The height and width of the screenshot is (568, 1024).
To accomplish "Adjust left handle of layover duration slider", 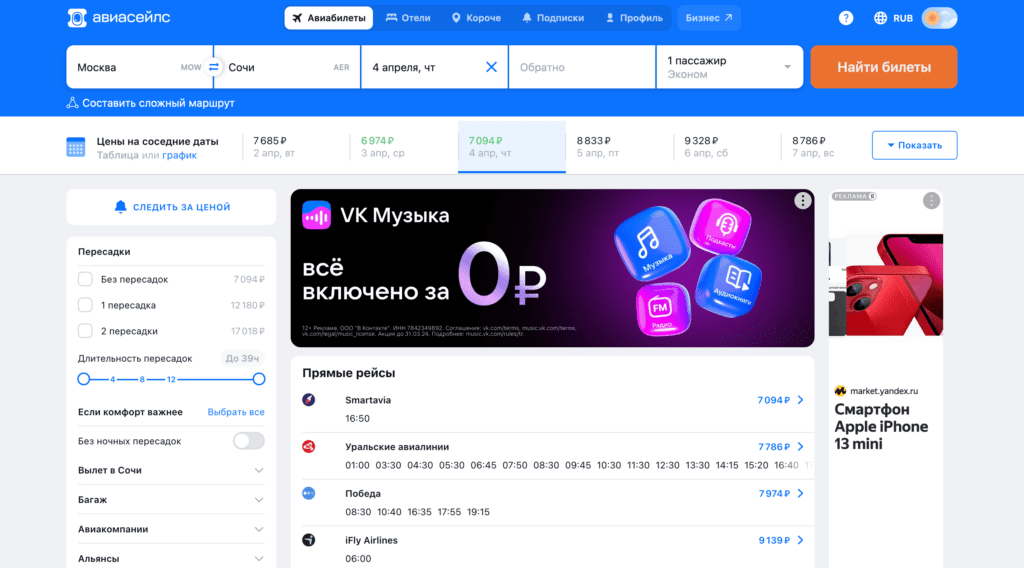I will [84, 379].
